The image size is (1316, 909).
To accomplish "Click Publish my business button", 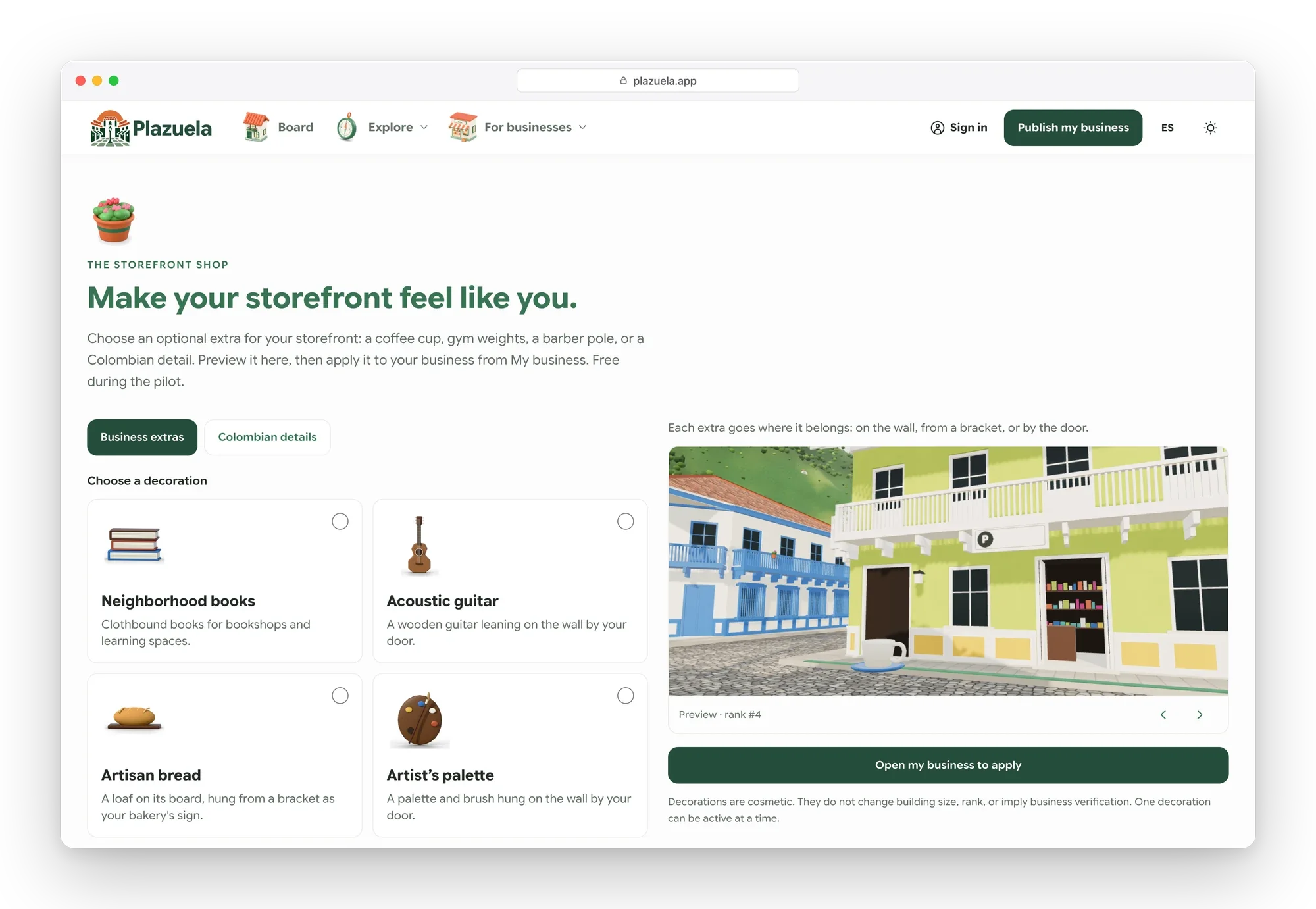I will [1073, 128].
